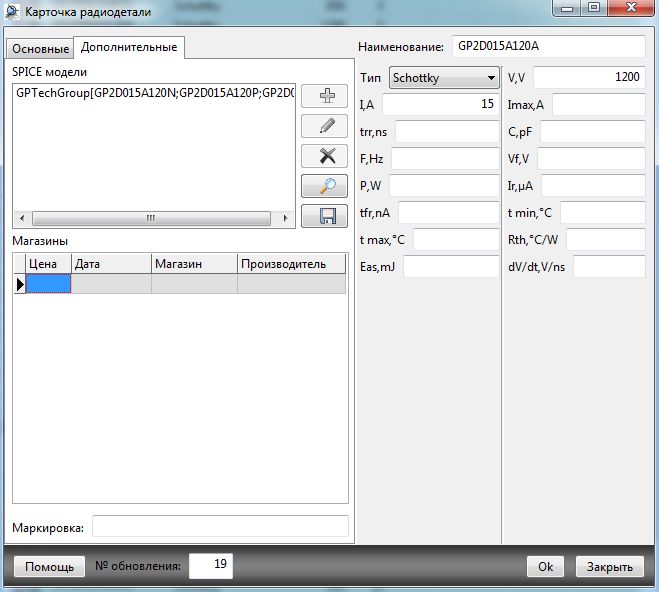View SPICE model with magnifier icon
This screenshot has width=659, height=592.
click(324, 186)
